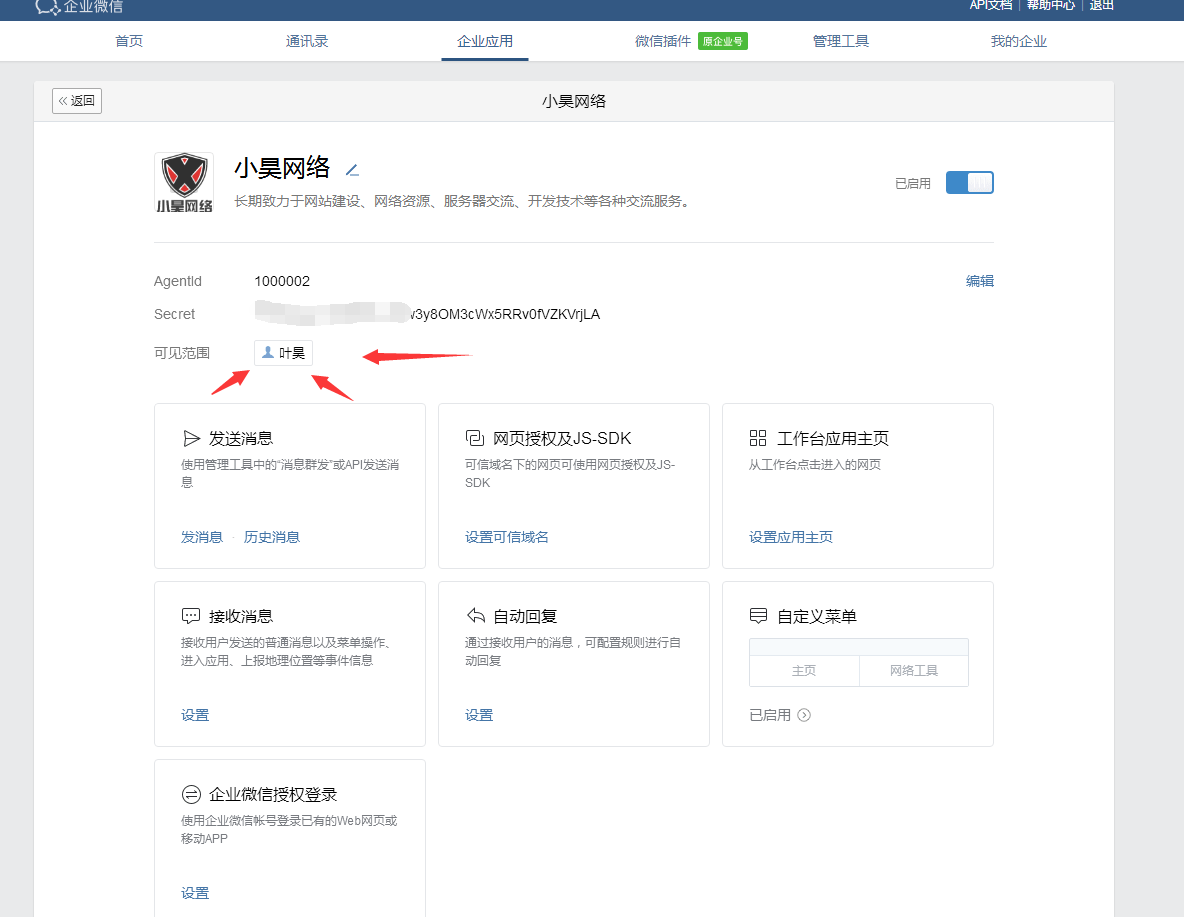Click the 设置可信域名 link
1184x917 pixels.
pos(507,537)
